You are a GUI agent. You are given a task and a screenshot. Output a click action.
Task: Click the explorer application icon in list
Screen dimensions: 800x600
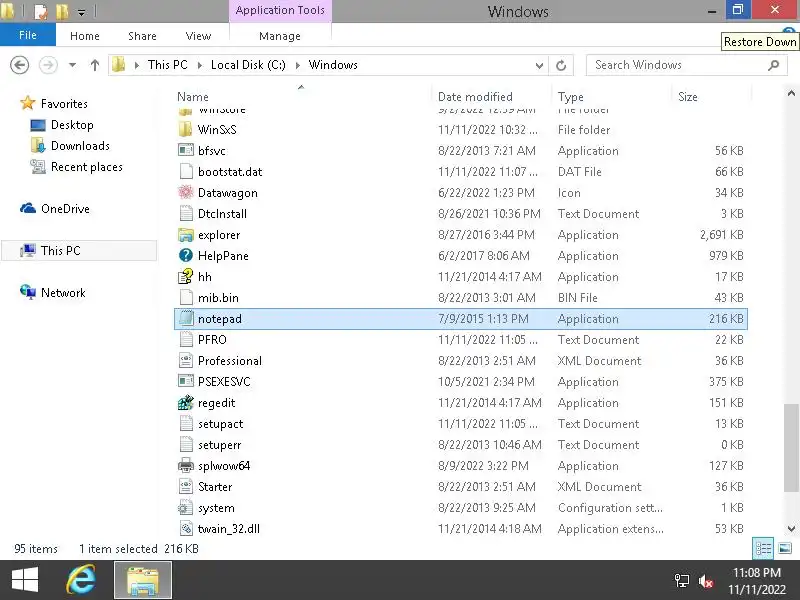click(186, 235)
